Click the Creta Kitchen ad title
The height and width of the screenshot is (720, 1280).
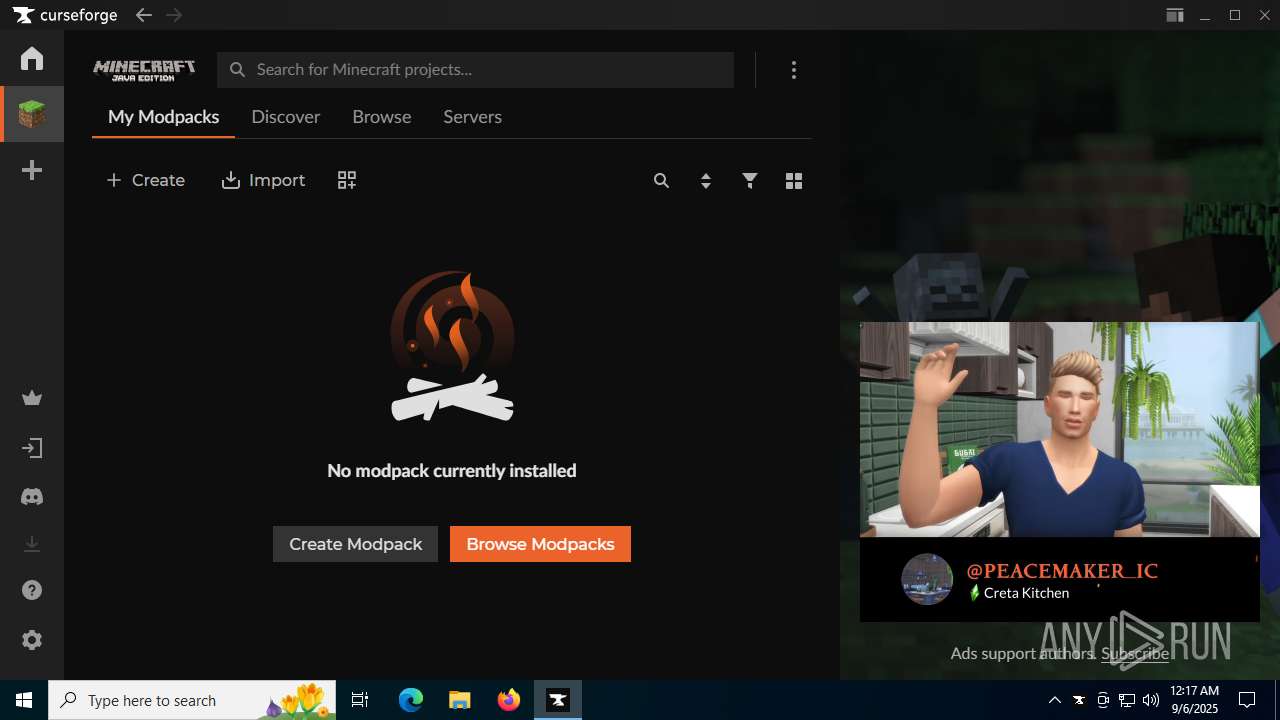pos(1026,593)
